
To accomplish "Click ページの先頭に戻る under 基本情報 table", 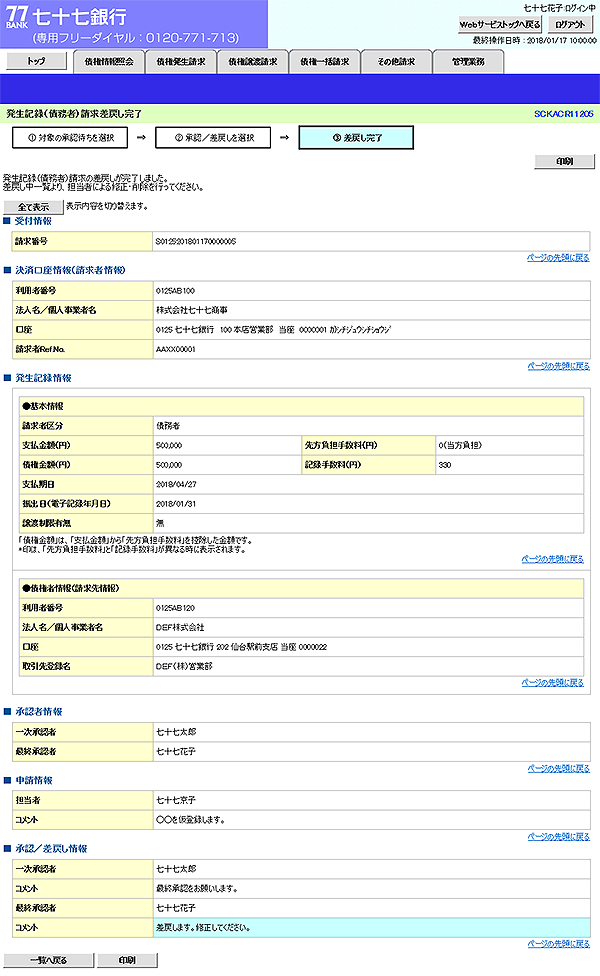I will (552, 559).
